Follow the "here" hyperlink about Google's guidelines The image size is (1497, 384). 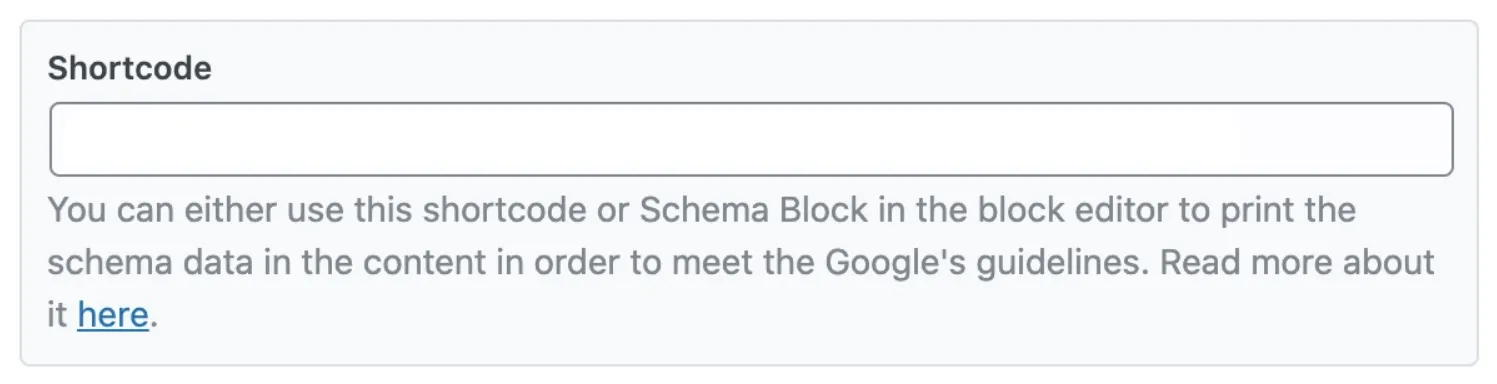113,315
